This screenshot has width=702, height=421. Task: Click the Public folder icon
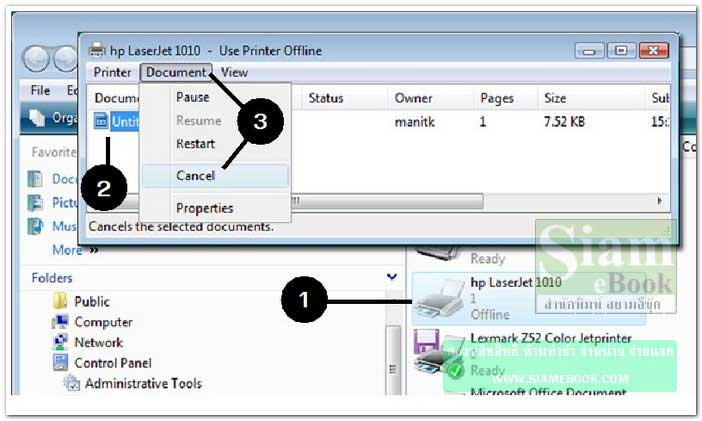[60, 301]
